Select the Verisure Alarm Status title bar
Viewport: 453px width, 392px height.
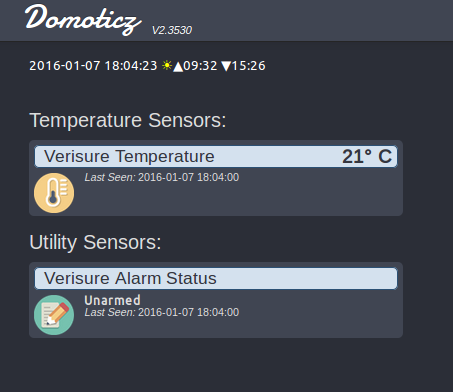(216, 278)
